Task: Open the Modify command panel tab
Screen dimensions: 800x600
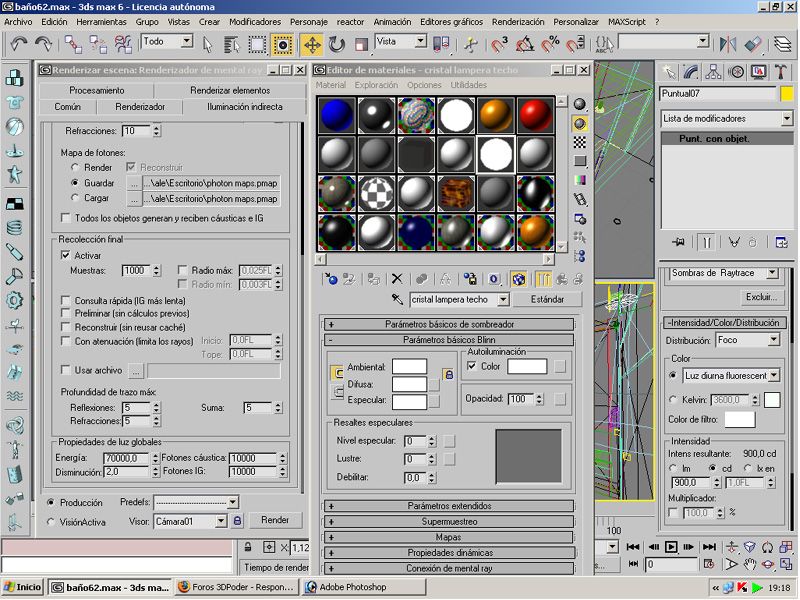Action: click(691, 72)
